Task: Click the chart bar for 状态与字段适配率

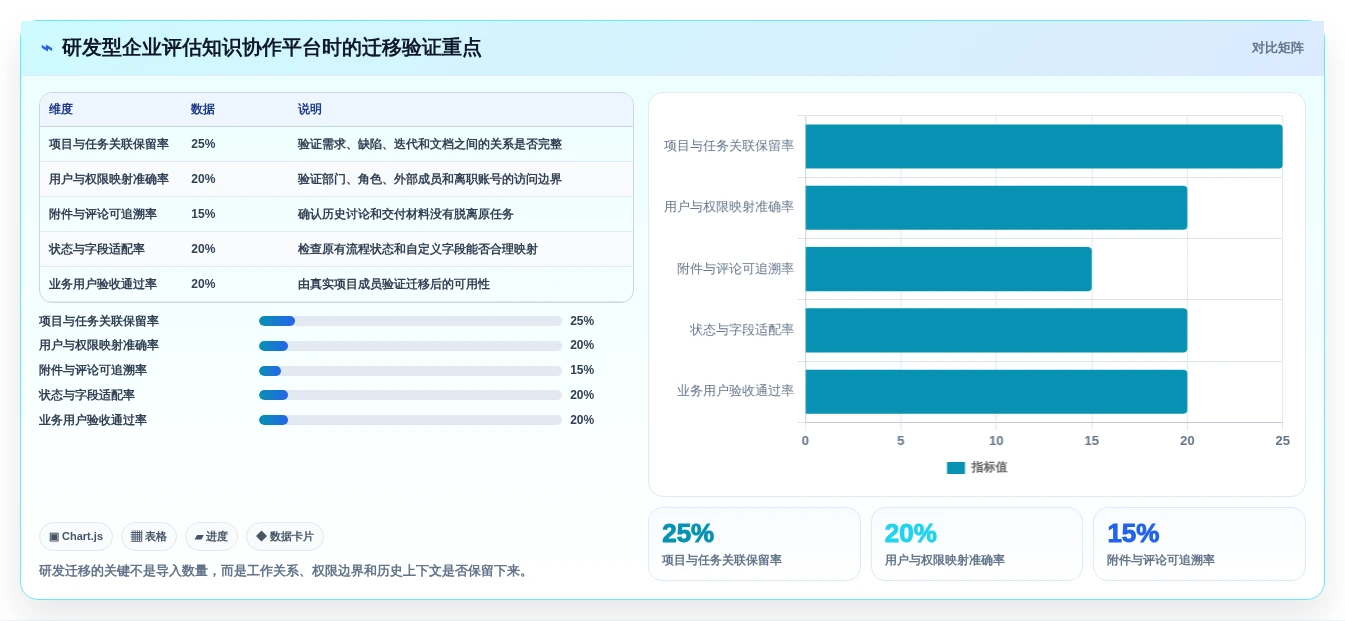Action: [996, 330]
